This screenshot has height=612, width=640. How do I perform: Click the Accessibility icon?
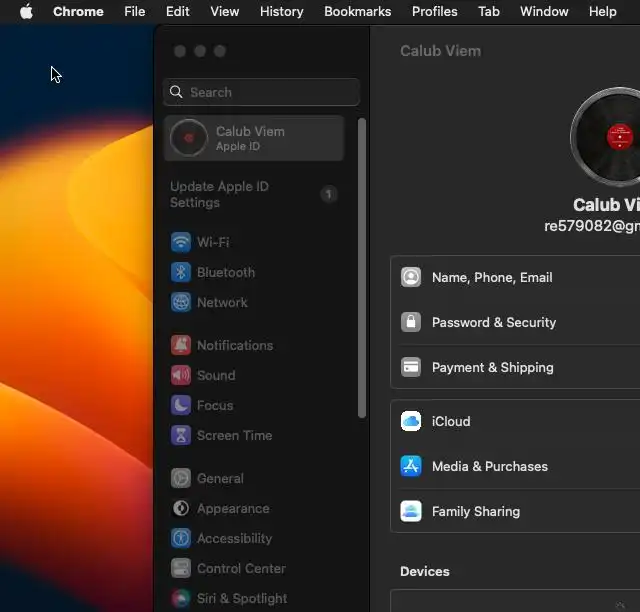(180, 539)
